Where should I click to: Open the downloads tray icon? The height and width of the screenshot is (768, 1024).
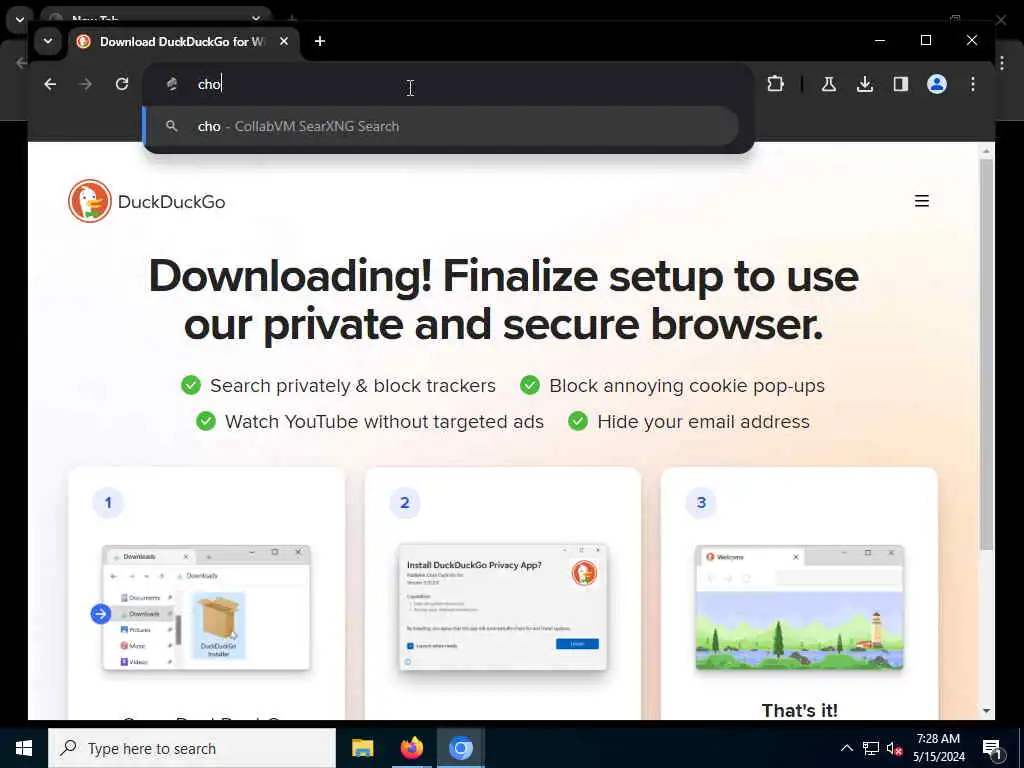865,84
